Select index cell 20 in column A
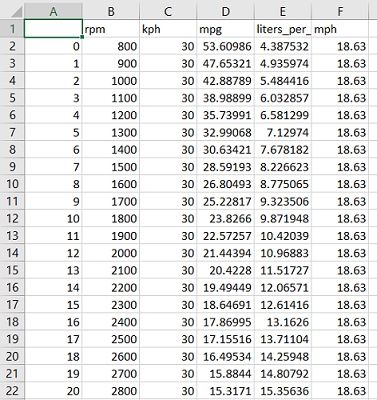This screenshot has height=400, width=377. pos(53,390)
